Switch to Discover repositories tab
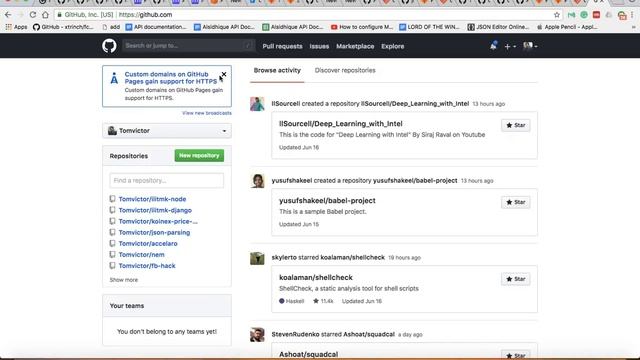Image resolution: width=640 pixels, height=360 pixels. (x=345, y=70)
